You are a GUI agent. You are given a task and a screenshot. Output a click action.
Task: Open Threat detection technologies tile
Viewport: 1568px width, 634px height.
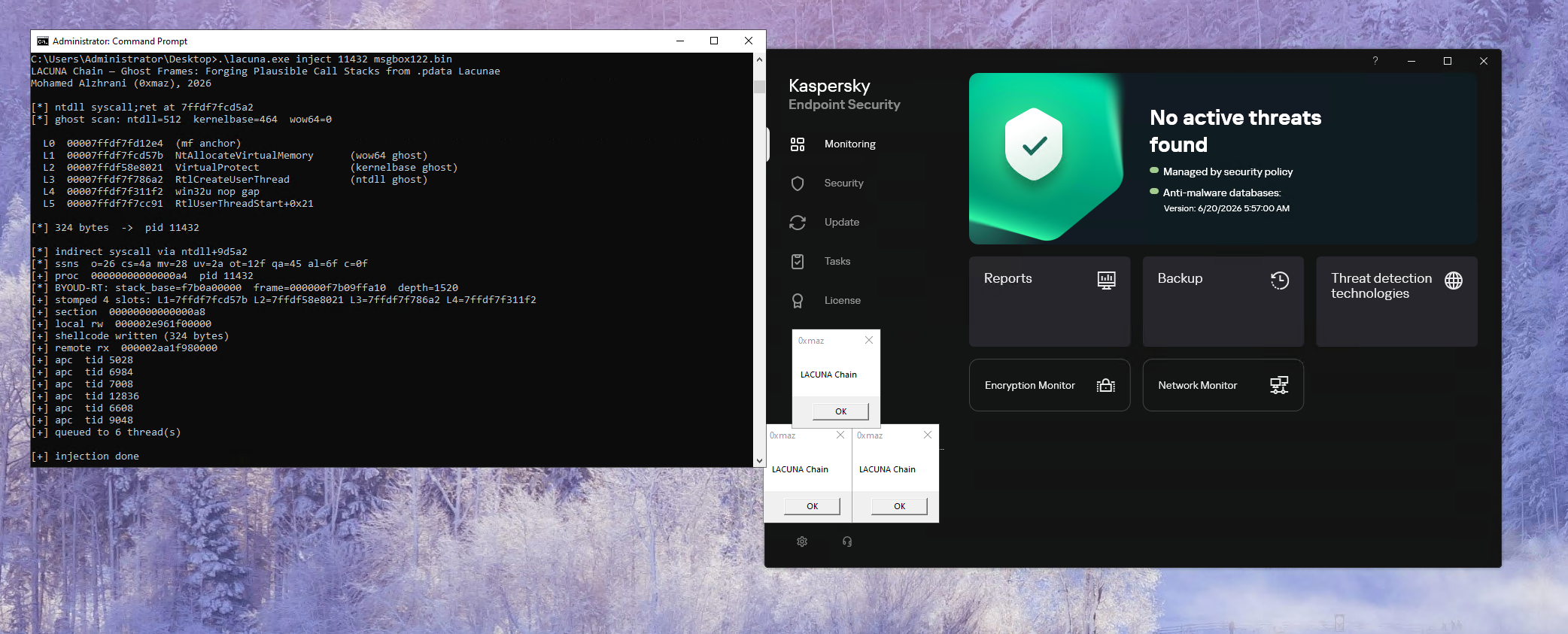[x=1396, y=301]
